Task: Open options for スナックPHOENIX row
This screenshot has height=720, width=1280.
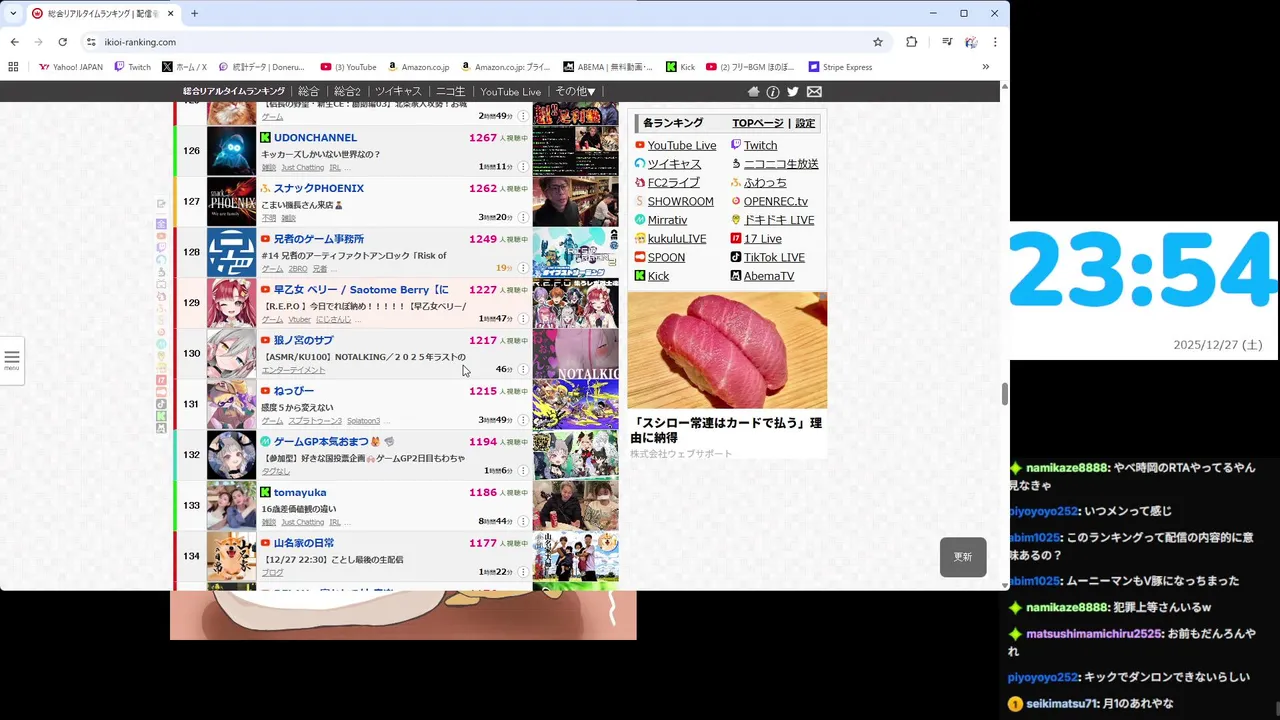Action: [x=523, y=217]
